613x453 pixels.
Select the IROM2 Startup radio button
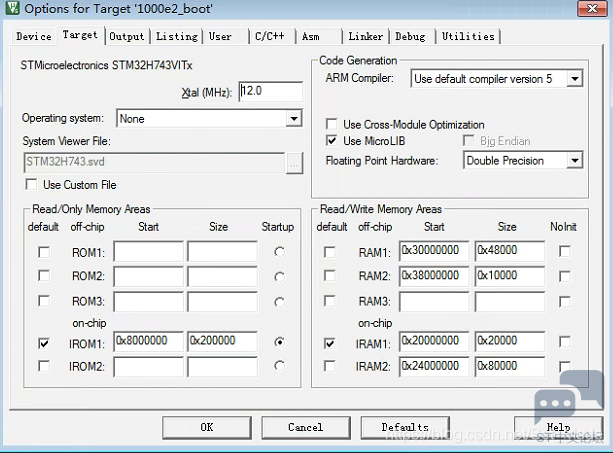(279, 366)
